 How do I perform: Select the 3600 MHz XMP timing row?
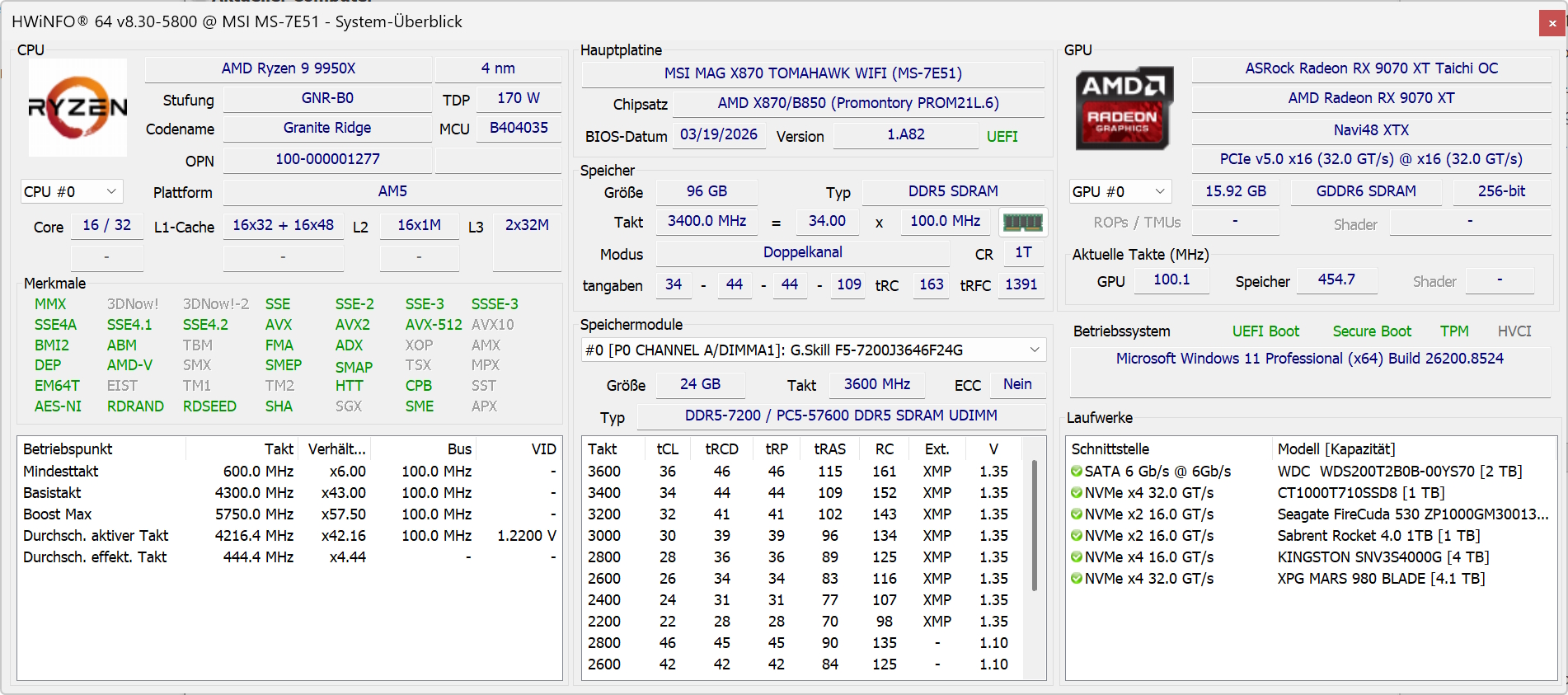pos(804,472)
